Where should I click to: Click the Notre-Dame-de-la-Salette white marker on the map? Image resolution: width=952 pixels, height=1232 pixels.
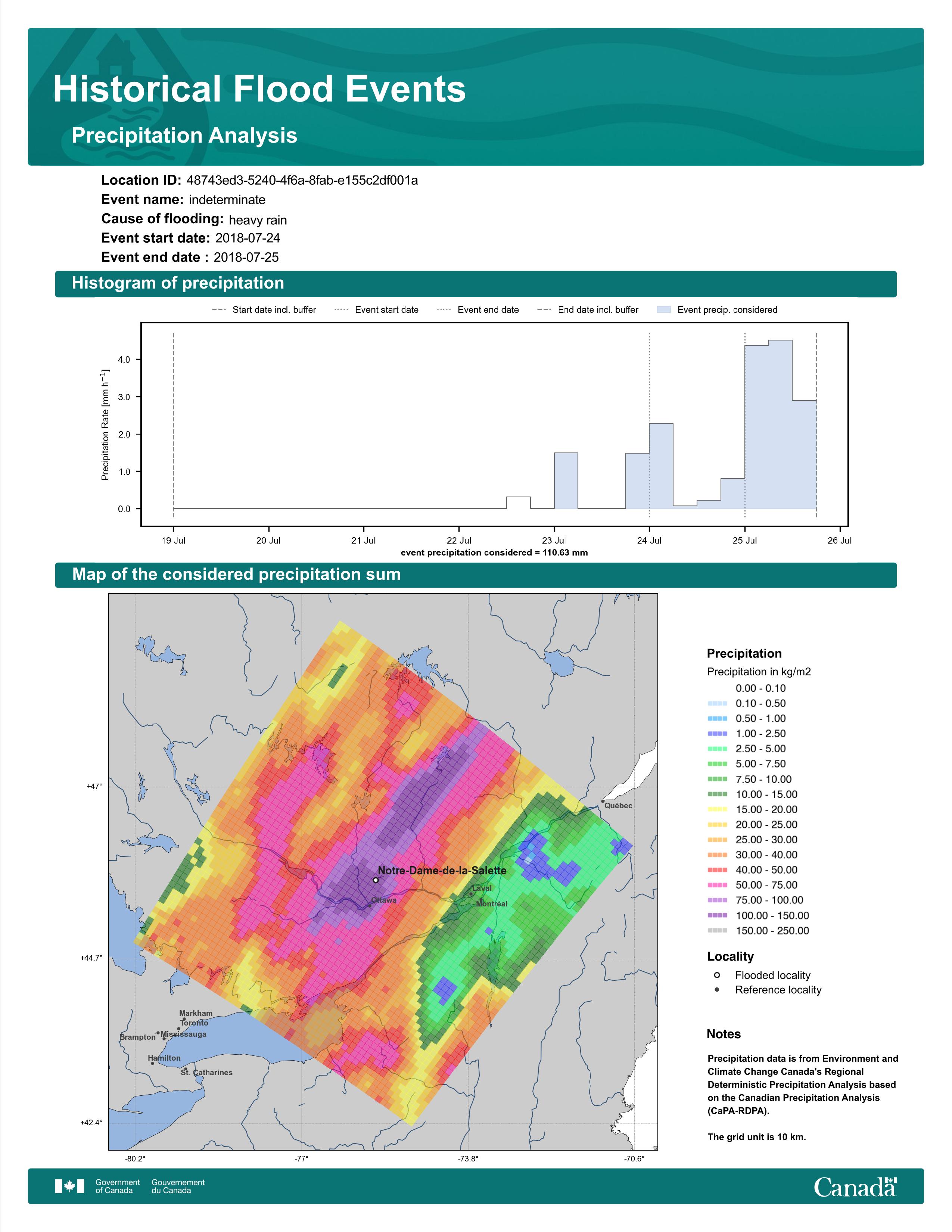tap(376, 880)
